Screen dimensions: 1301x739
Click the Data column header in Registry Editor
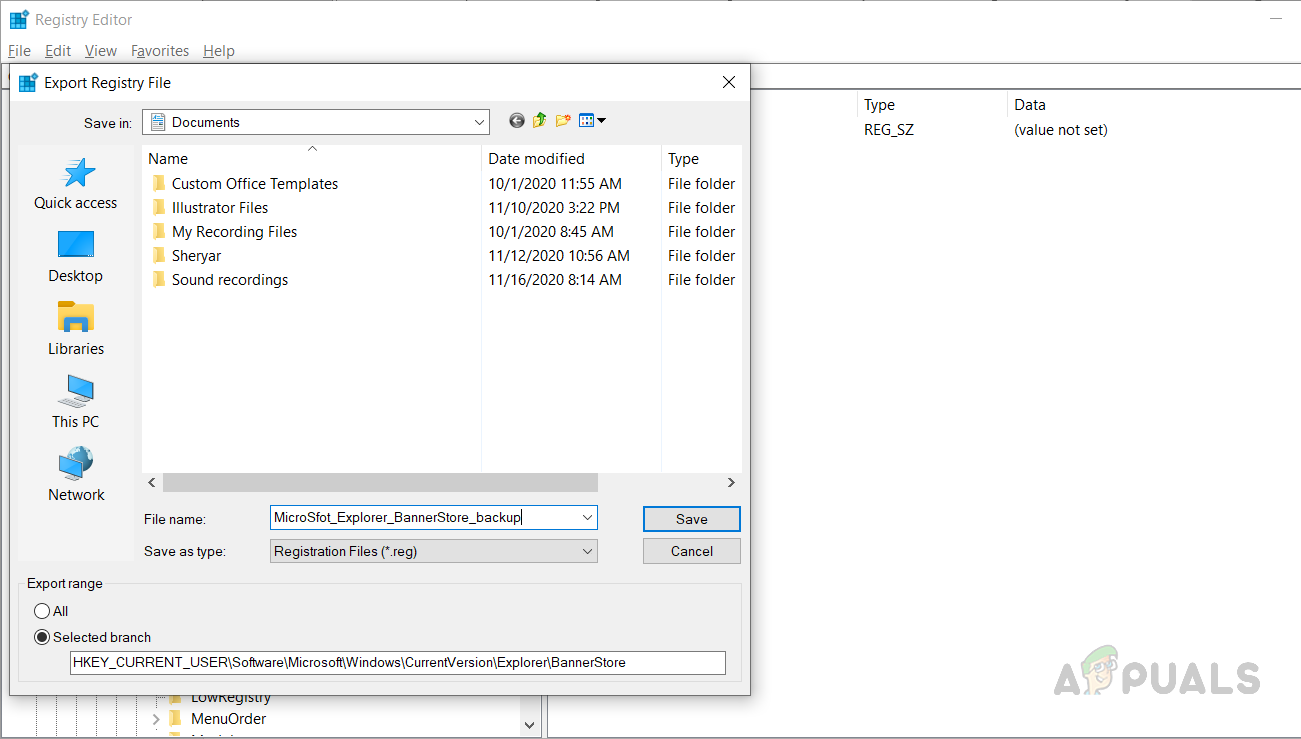pos(1030,105)
